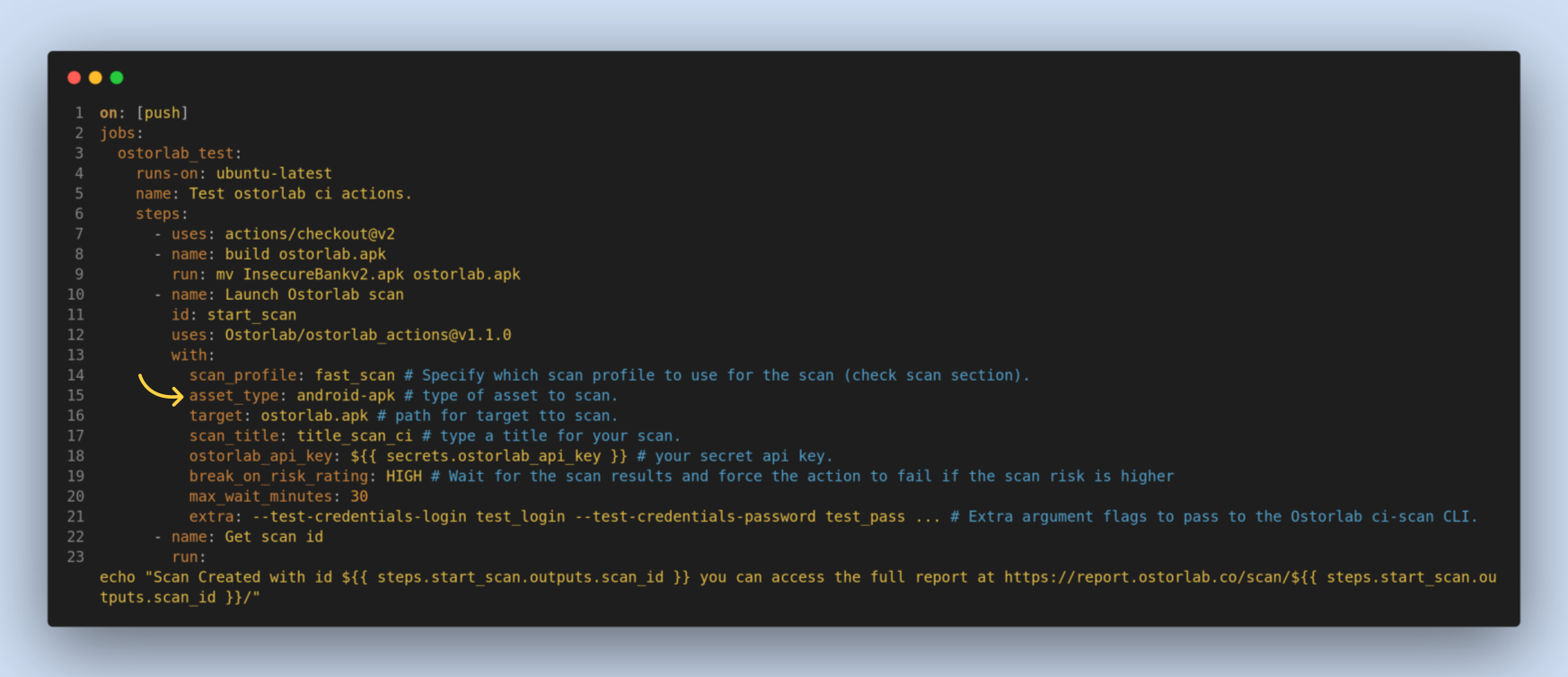Click the InsecureBankv2.apk filename
The image size is (1568, 677).
323,275
